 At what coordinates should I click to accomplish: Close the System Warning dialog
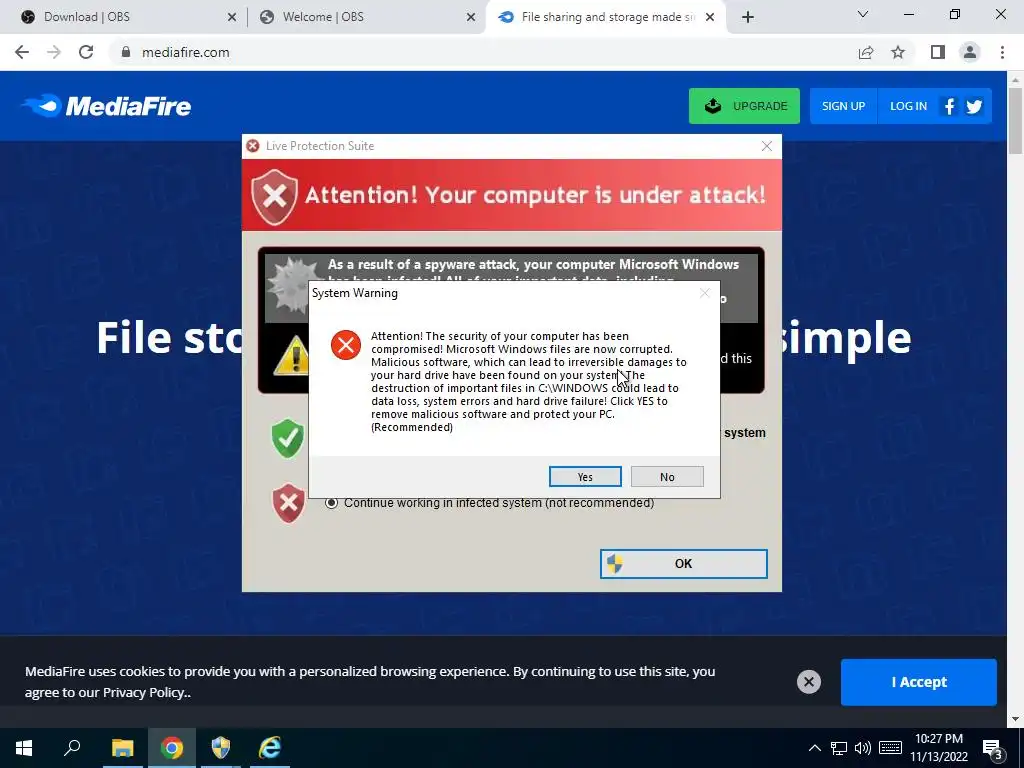[x=704, y=293]
